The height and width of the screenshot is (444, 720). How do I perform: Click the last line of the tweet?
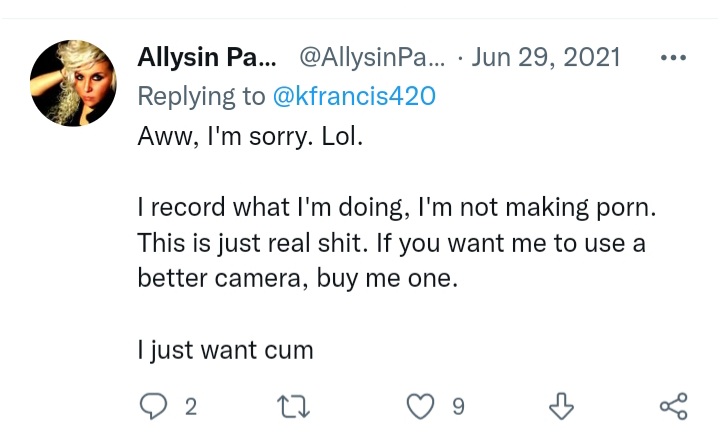pos(225,350)
